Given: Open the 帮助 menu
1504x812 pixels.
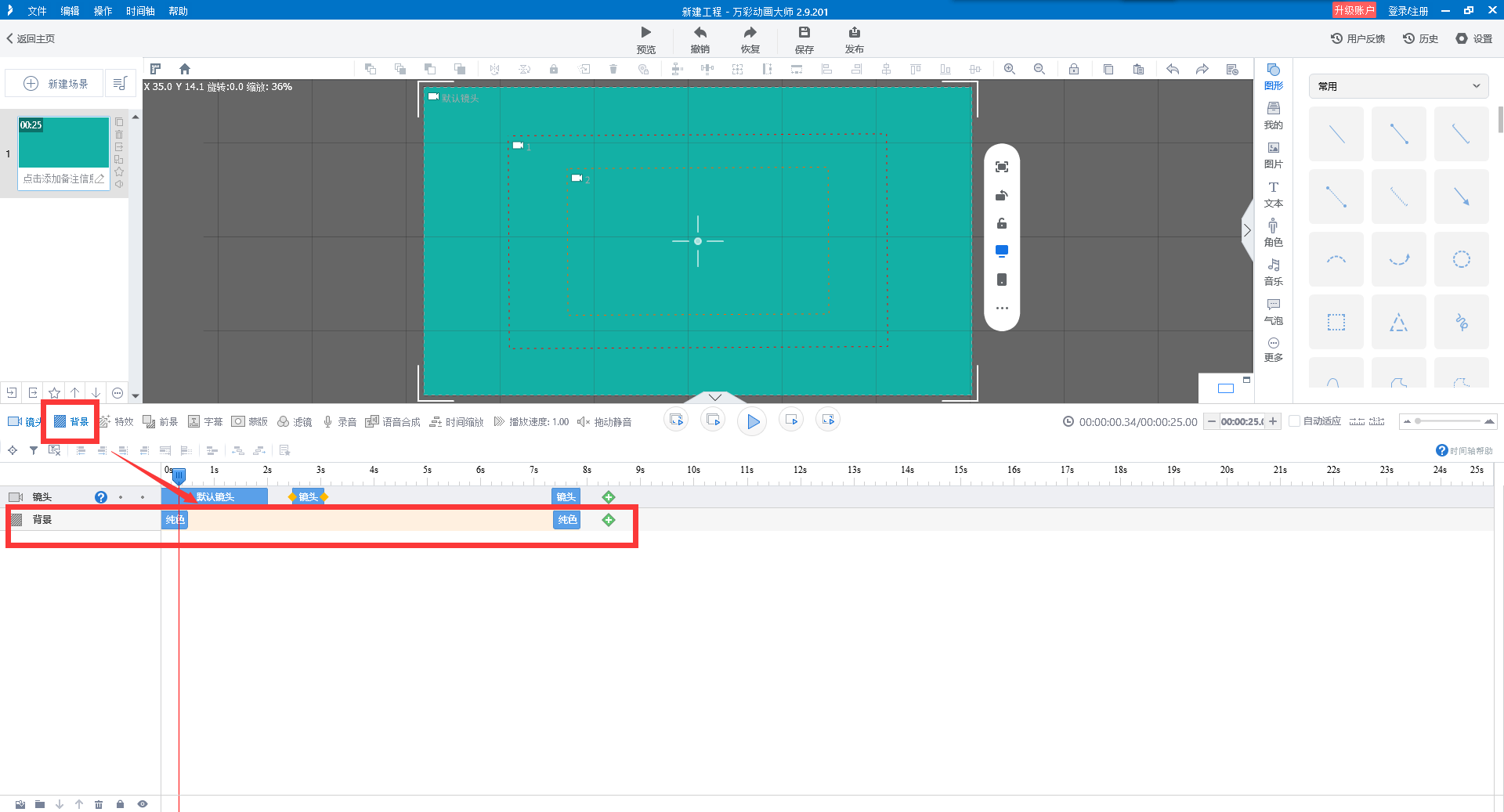Looking at the screenshot, I should coord(178,11).
